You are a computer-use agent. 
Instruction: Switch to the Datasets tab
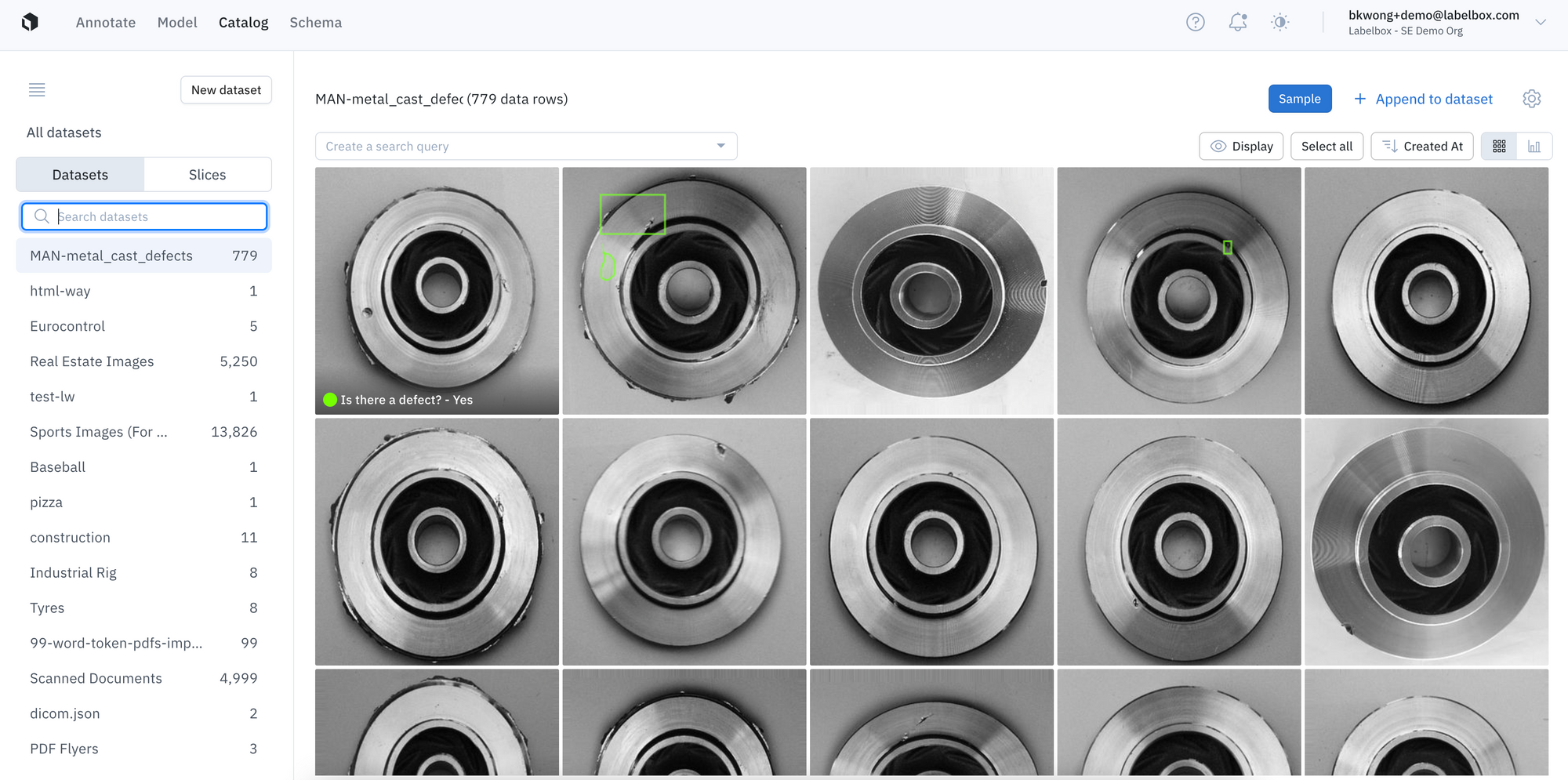pos(80,175)
